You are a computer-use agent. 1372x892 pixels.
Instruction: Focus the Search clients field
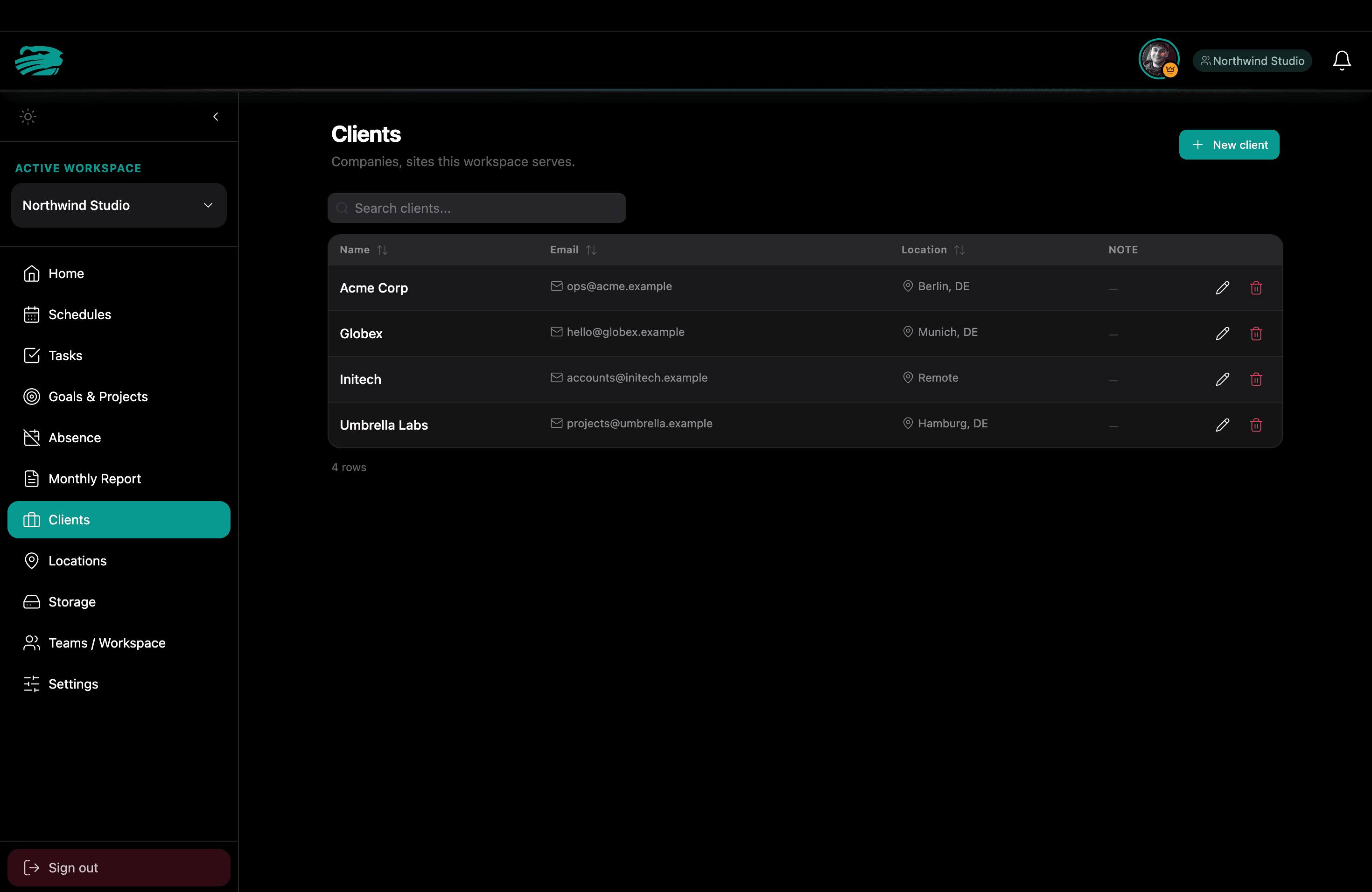[477, 208]
